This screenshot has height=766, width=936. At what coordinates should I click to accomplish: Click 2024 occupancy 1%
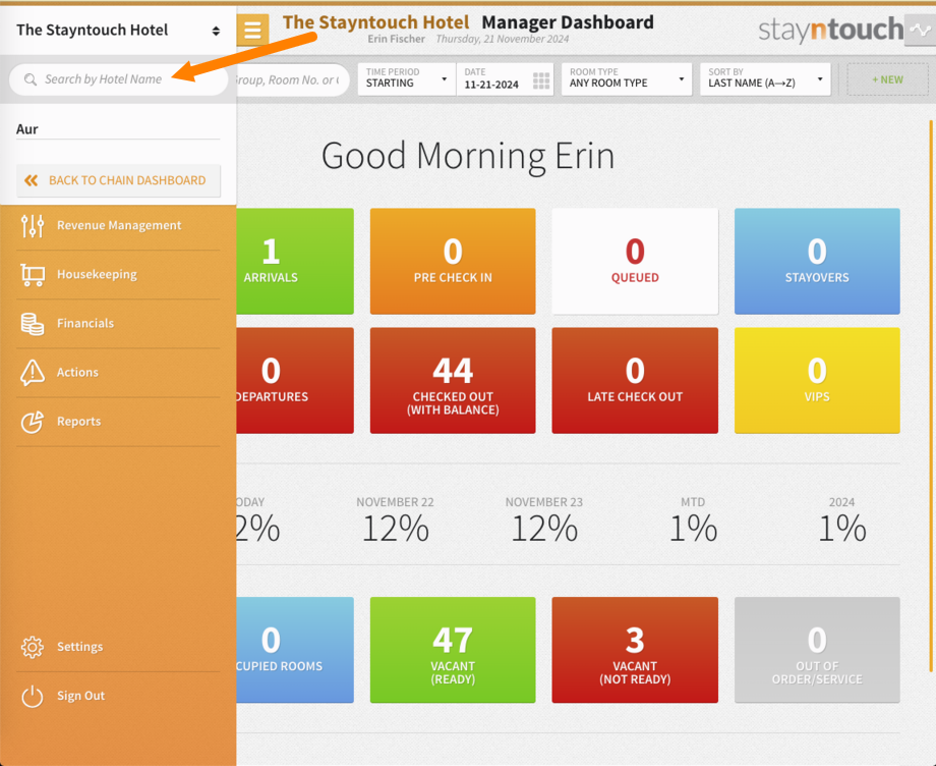click(x=842, y=521)
